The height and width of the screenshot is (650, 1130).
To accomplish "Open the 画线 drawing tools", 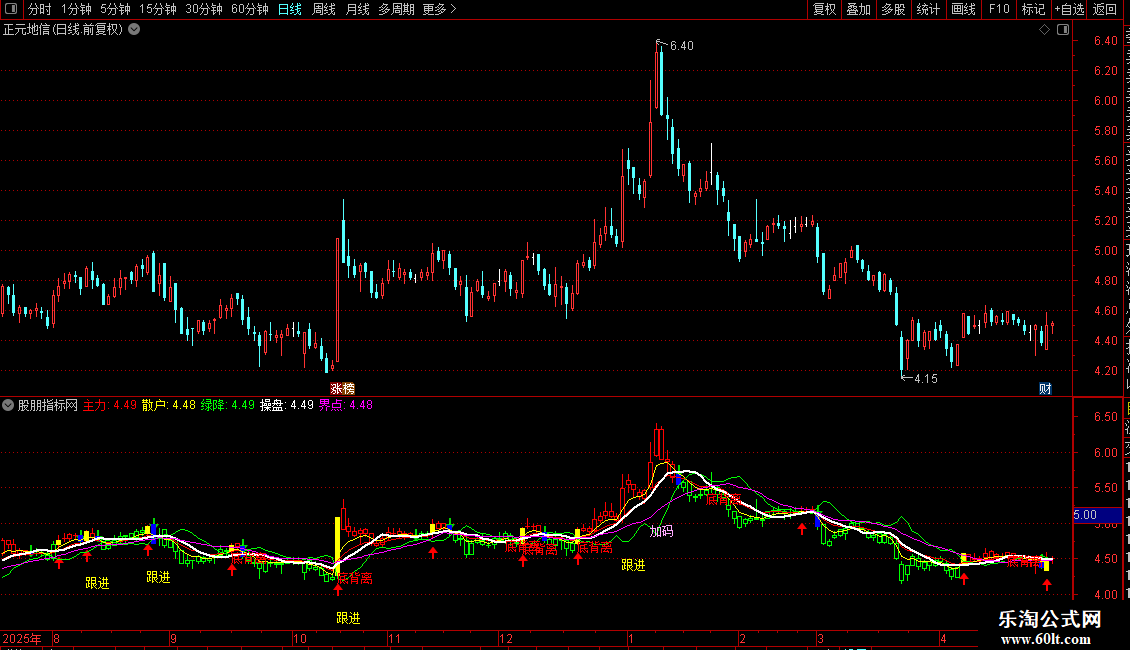I will [x=963, y=9].
